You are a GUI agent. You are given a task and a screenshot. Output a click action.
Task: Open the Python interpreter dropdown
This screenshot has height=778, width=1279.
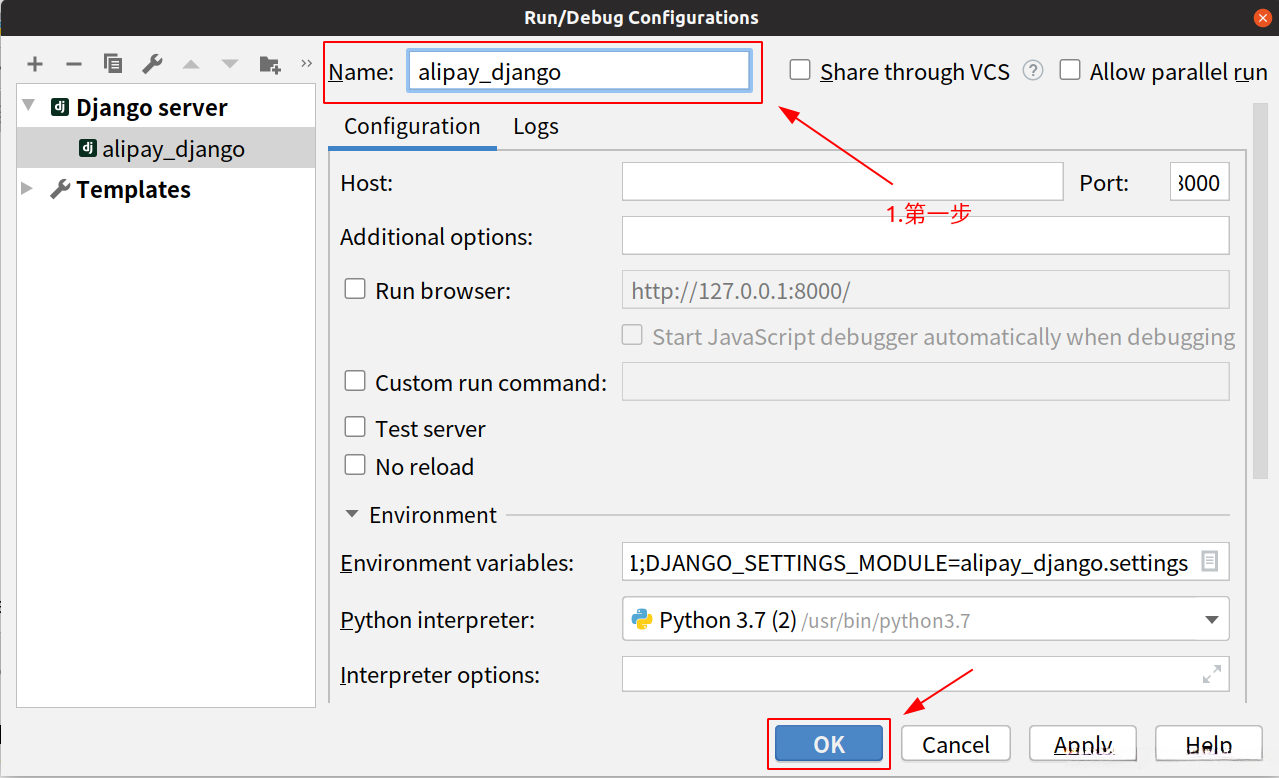1211,620
